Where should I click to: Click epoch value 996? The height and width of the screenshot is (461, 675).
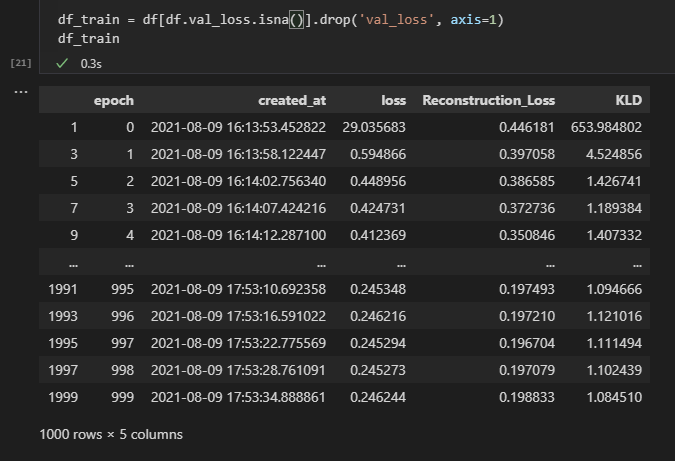[123, 316]
